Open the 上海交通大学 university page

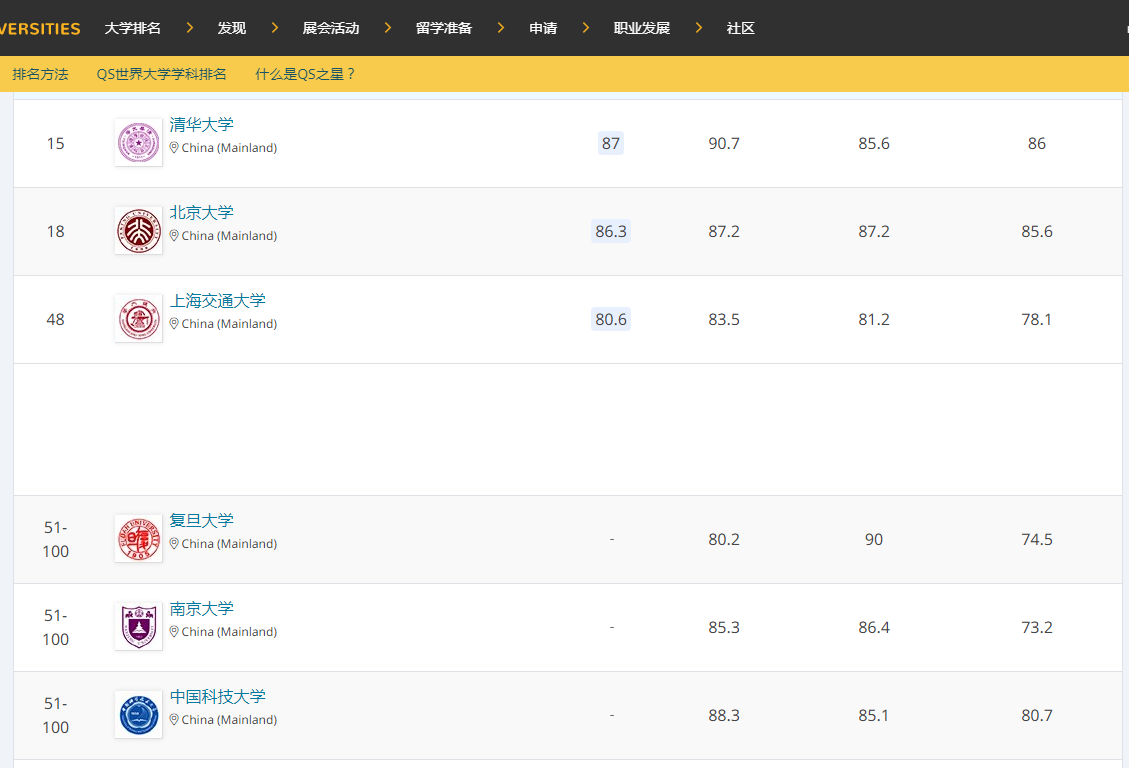click(x=217, y=300)
